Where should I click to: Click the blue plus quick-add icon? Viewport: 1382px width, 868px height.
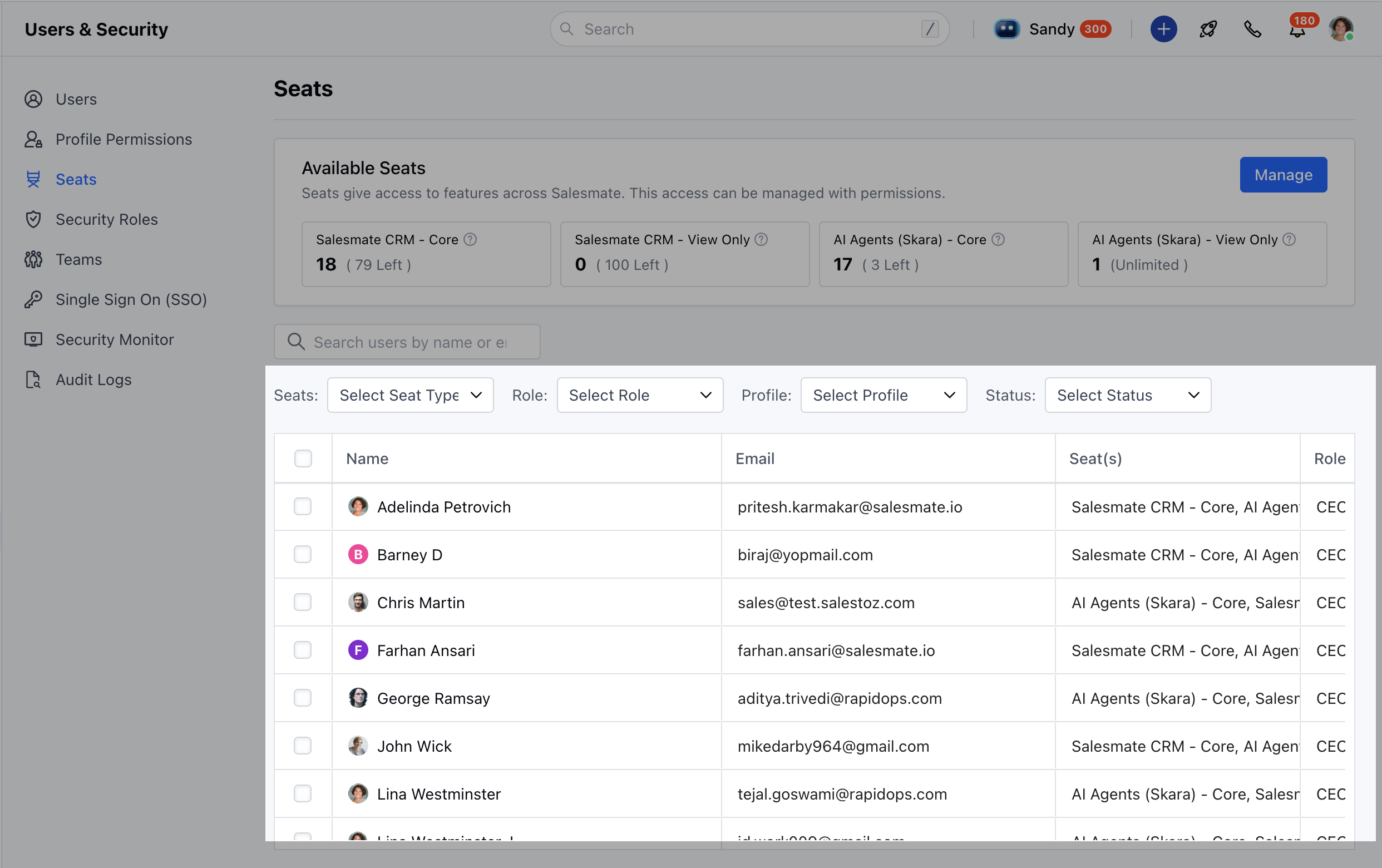coord(1163,29)
